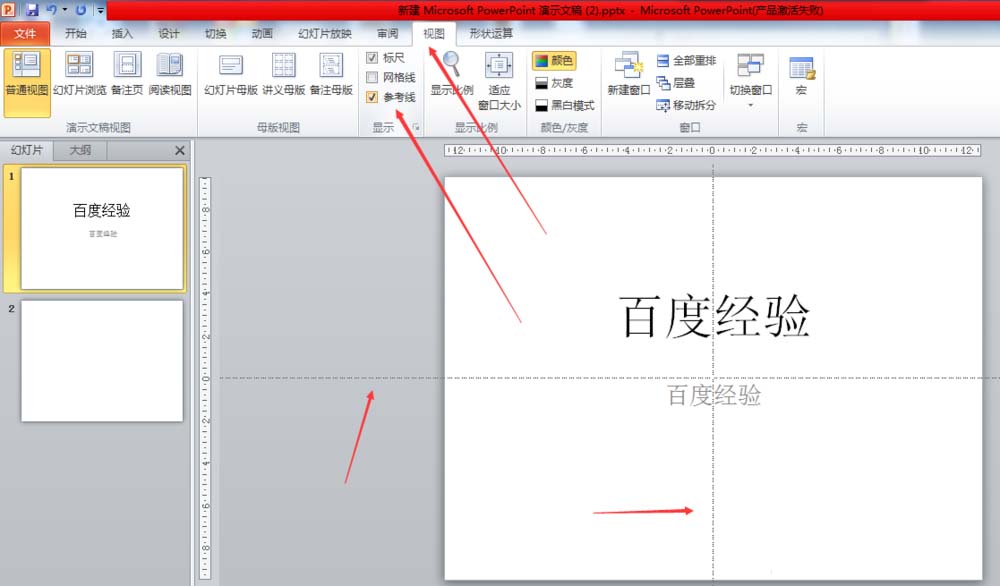The height and width of the screenshot is (586, 1000).
Task: Switch to Reading view (阅读视图)
Action: coord(170,75)
